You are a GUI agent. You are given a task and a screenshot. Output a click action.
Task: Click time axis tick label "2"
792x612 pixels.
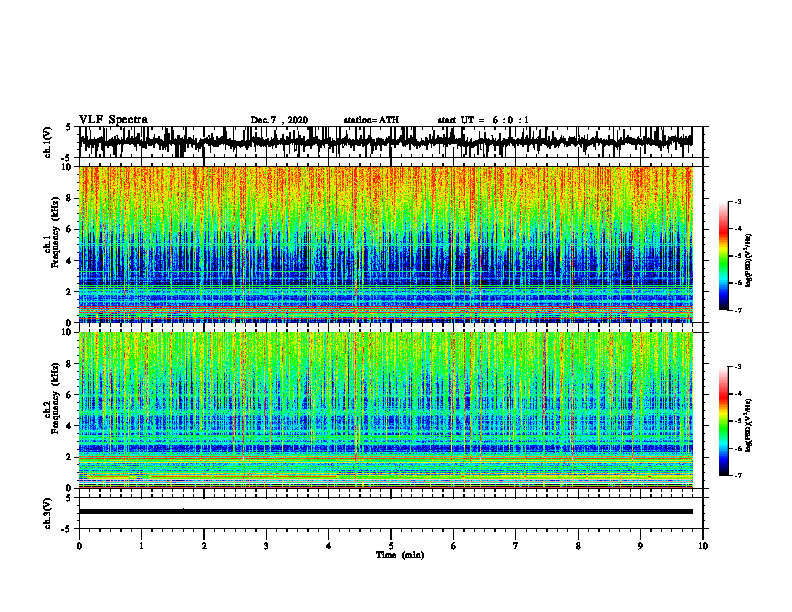pyautogui.click(x=204, y=546)
